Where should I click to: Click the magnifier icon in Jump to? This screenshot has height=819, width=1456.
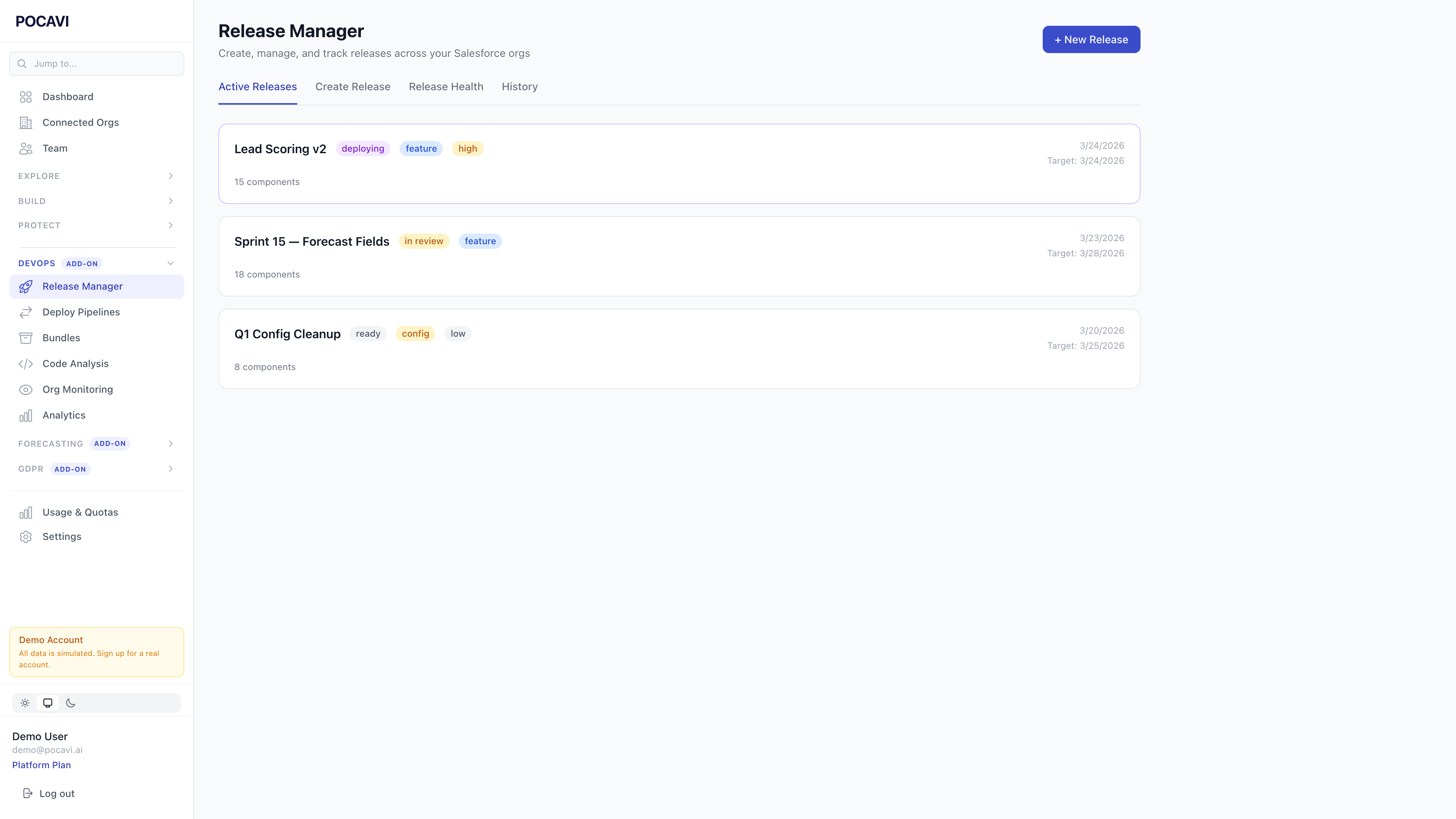(22, 64)
